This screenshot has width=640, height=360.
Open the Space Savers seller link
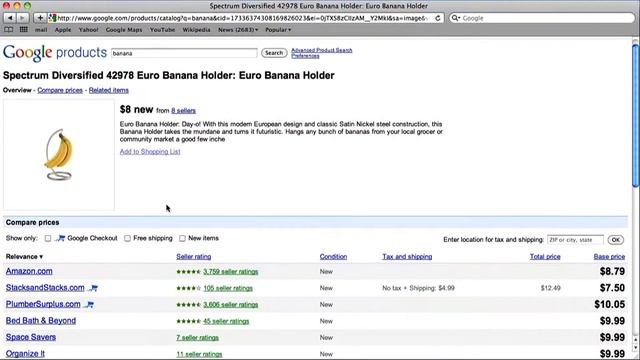pos(31,337)
